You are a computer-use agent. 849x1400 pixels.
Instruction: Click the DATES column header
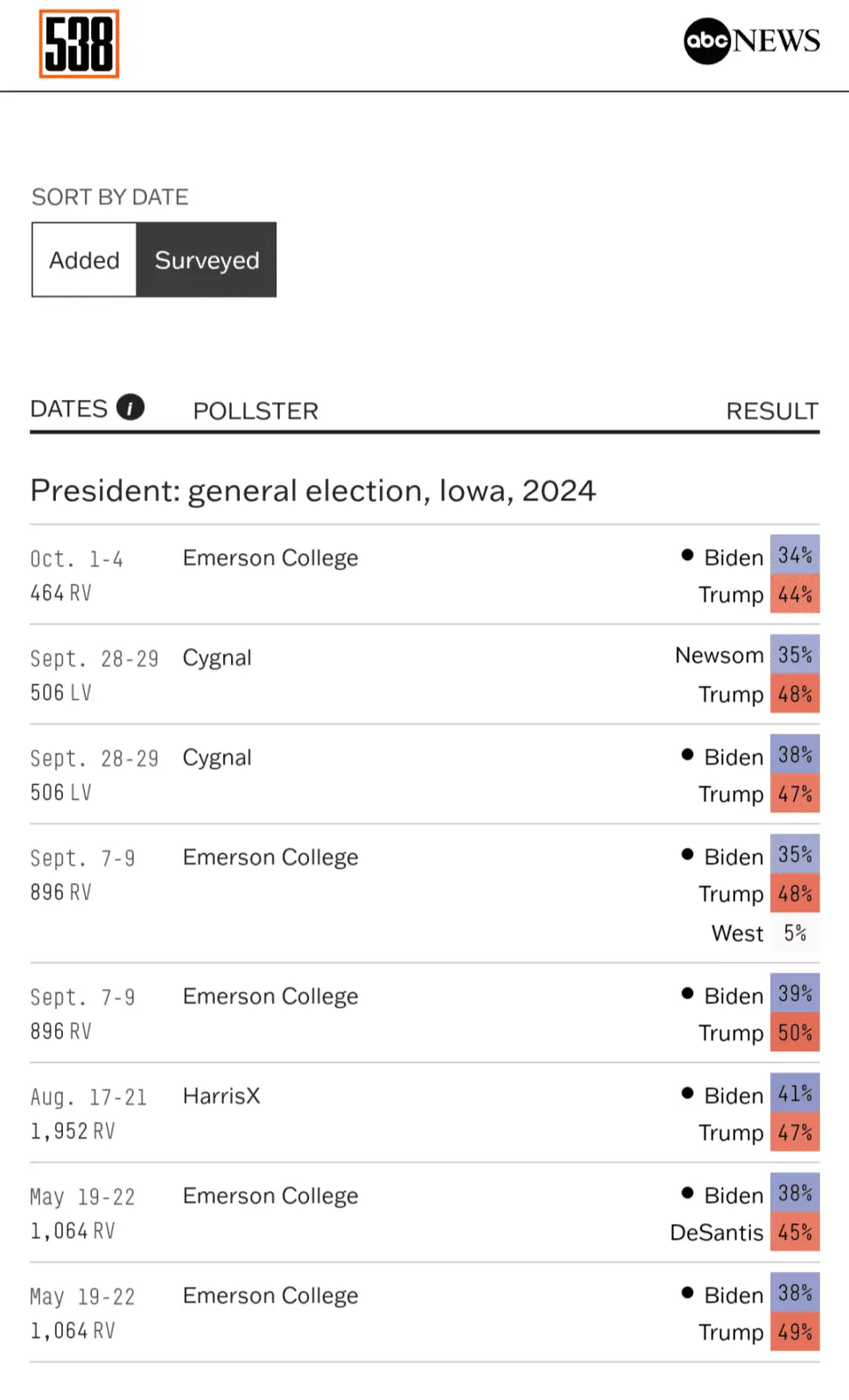69,409
